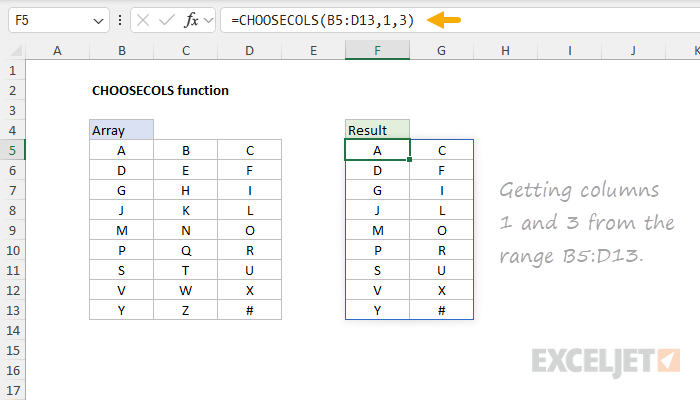Select Result cell G13 containing '#'
This screenshot has width=700, height=400.
point(442,310)
